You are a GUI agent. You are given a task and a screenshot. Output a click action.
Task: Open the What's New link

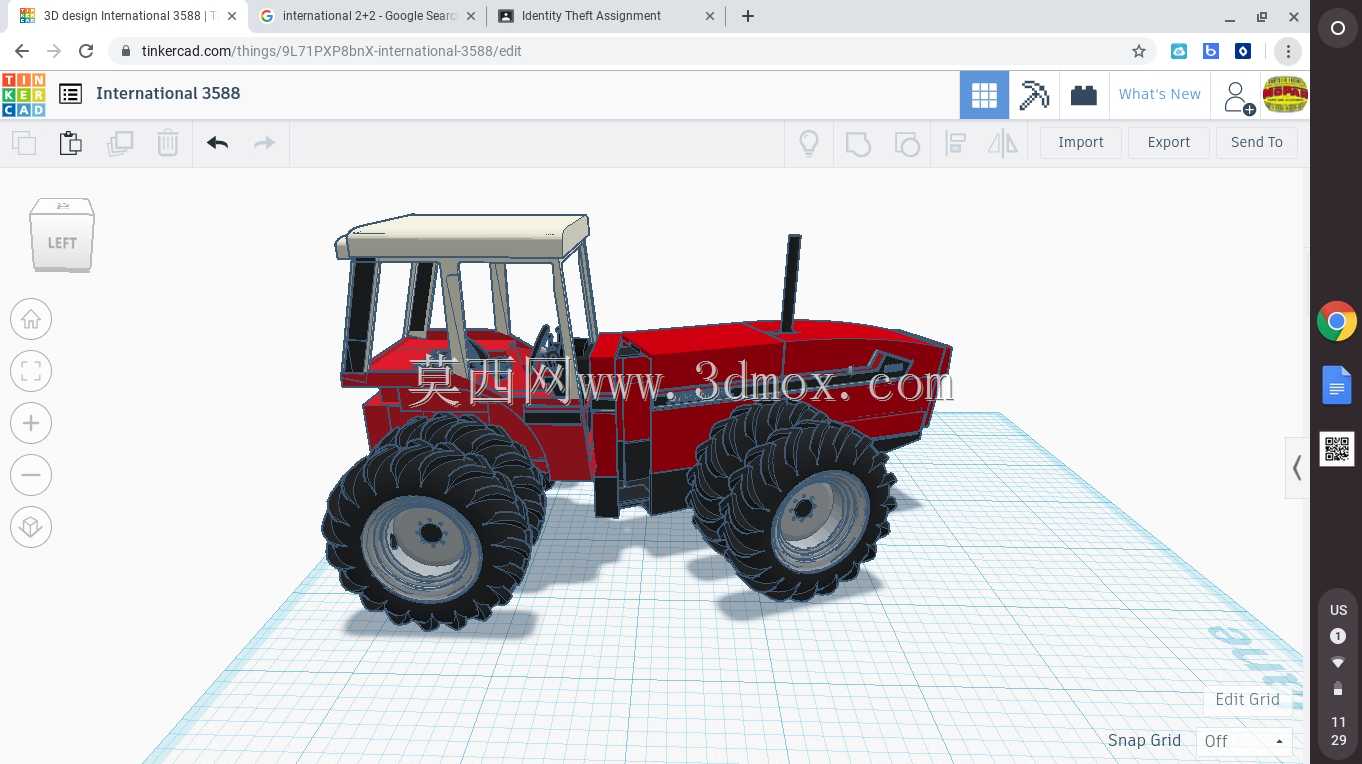click(1160, 94)
